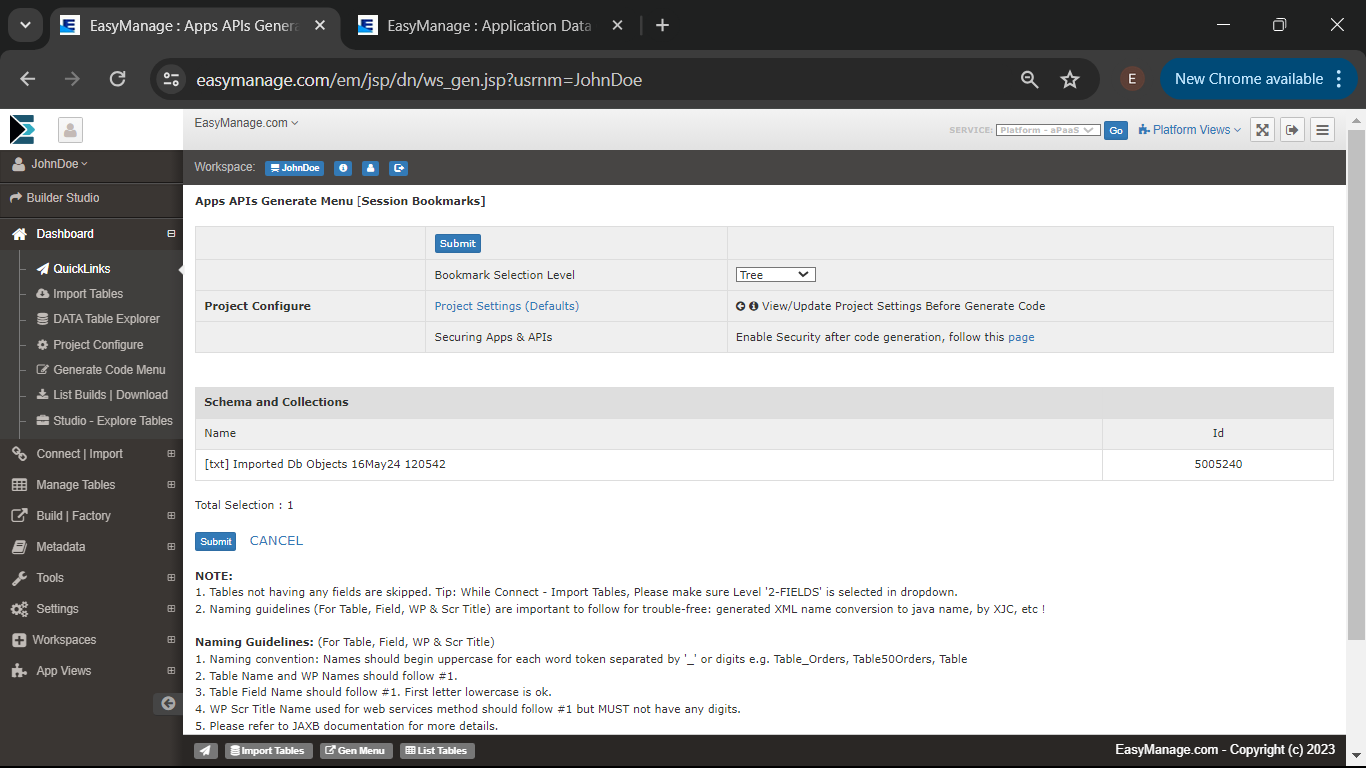The image size is (1366, 768).
Task: Click List Tables in the bottom bar
Action: coord(437,750)
